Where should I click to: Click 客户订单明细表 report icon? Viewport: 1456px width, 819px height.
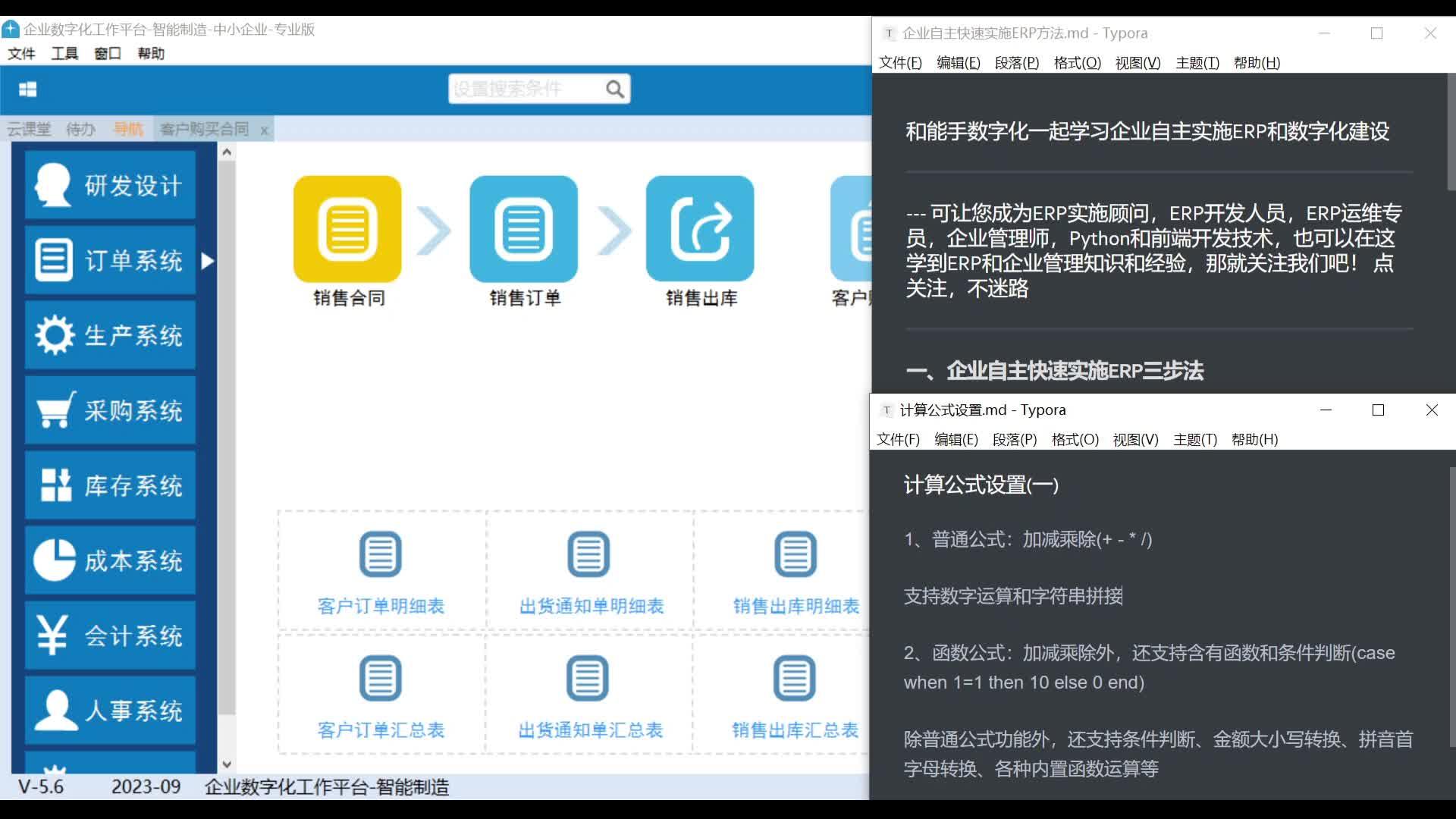[380, 554]
